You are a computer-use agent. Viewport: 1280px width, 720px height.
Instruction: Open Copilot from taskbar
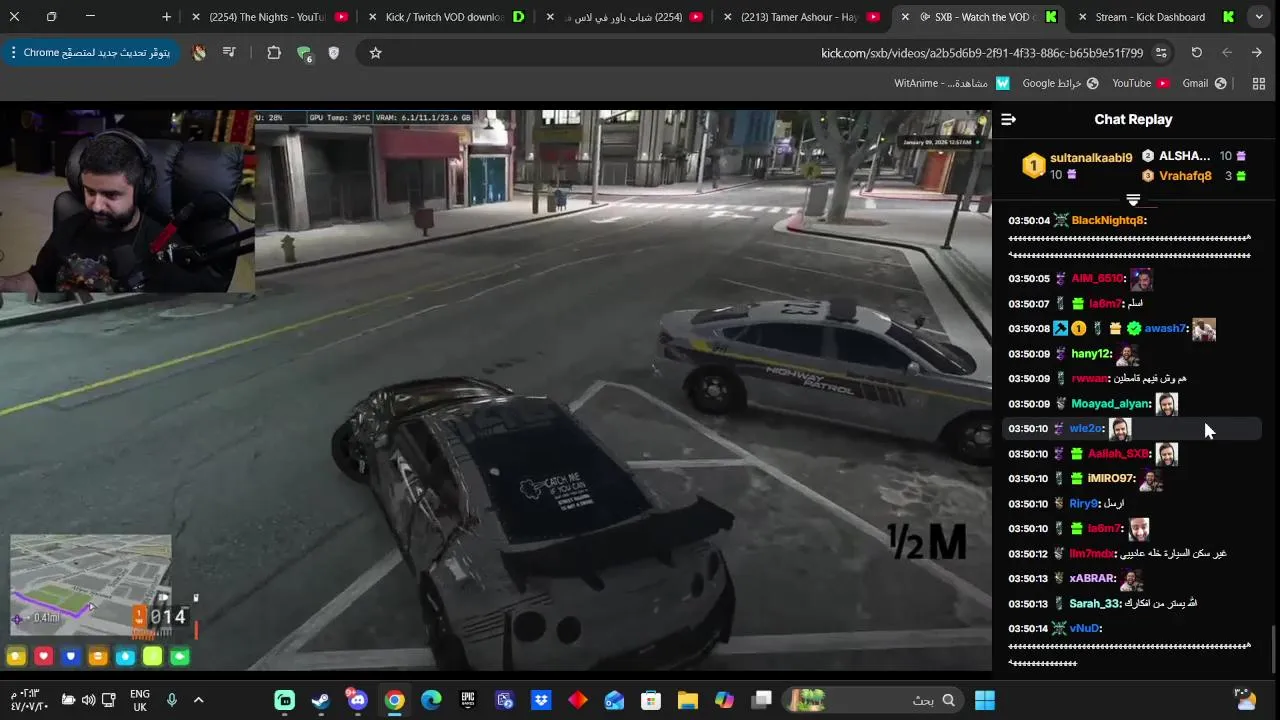click(725, 700)
